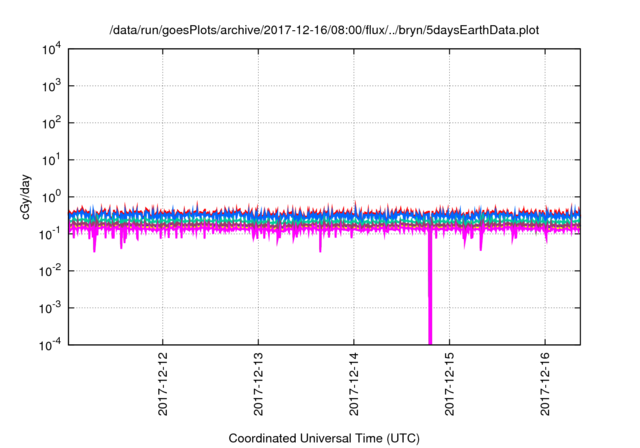The height and width of the screenshot is (448, 640).
Task: Click the '2017-12-12' date tick label
Action: click(x=162, y=384)
